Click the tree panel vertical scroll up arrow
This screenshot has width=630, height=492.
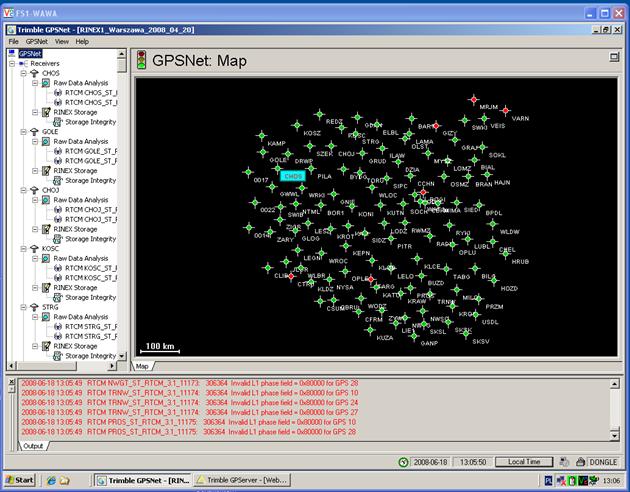122,54
